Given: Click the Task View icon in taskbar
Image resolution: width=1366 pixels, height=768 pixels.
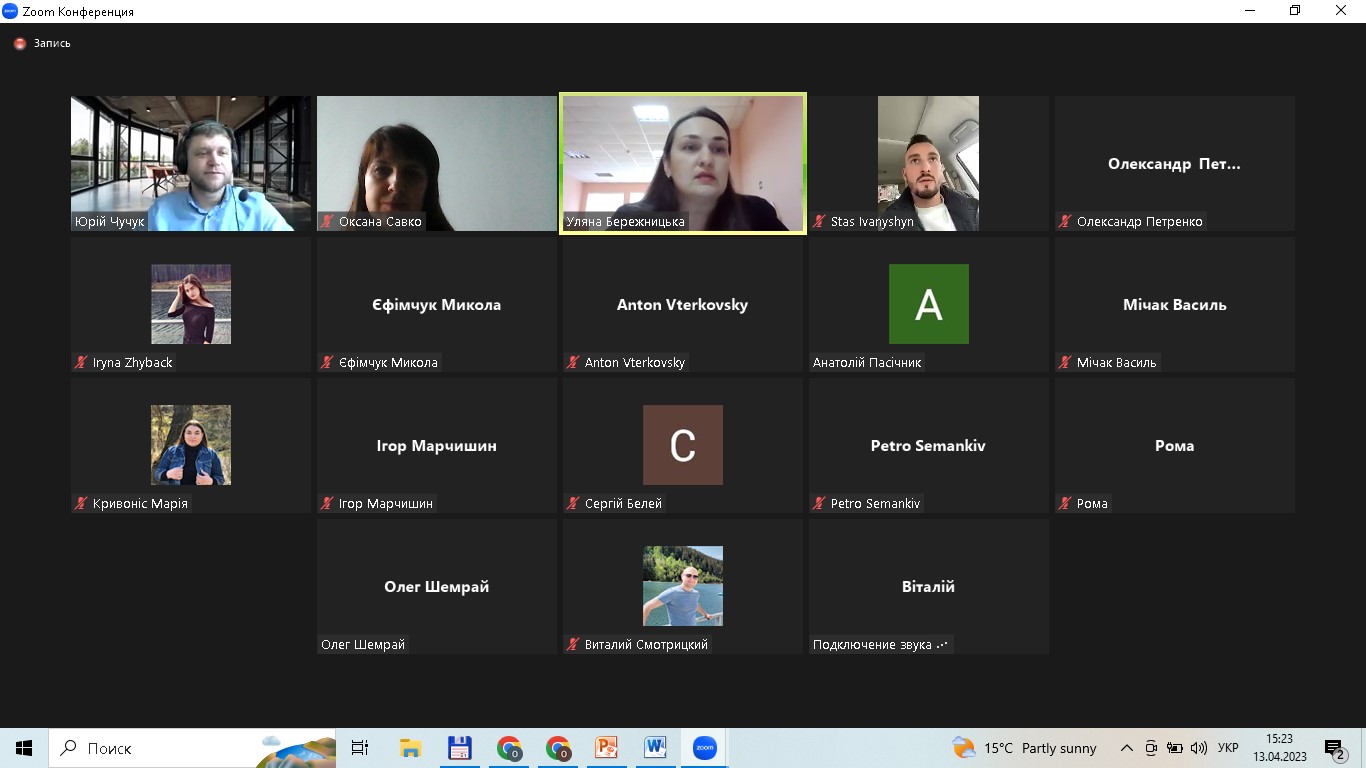Looking at the screenshot, I should point(360,748).
